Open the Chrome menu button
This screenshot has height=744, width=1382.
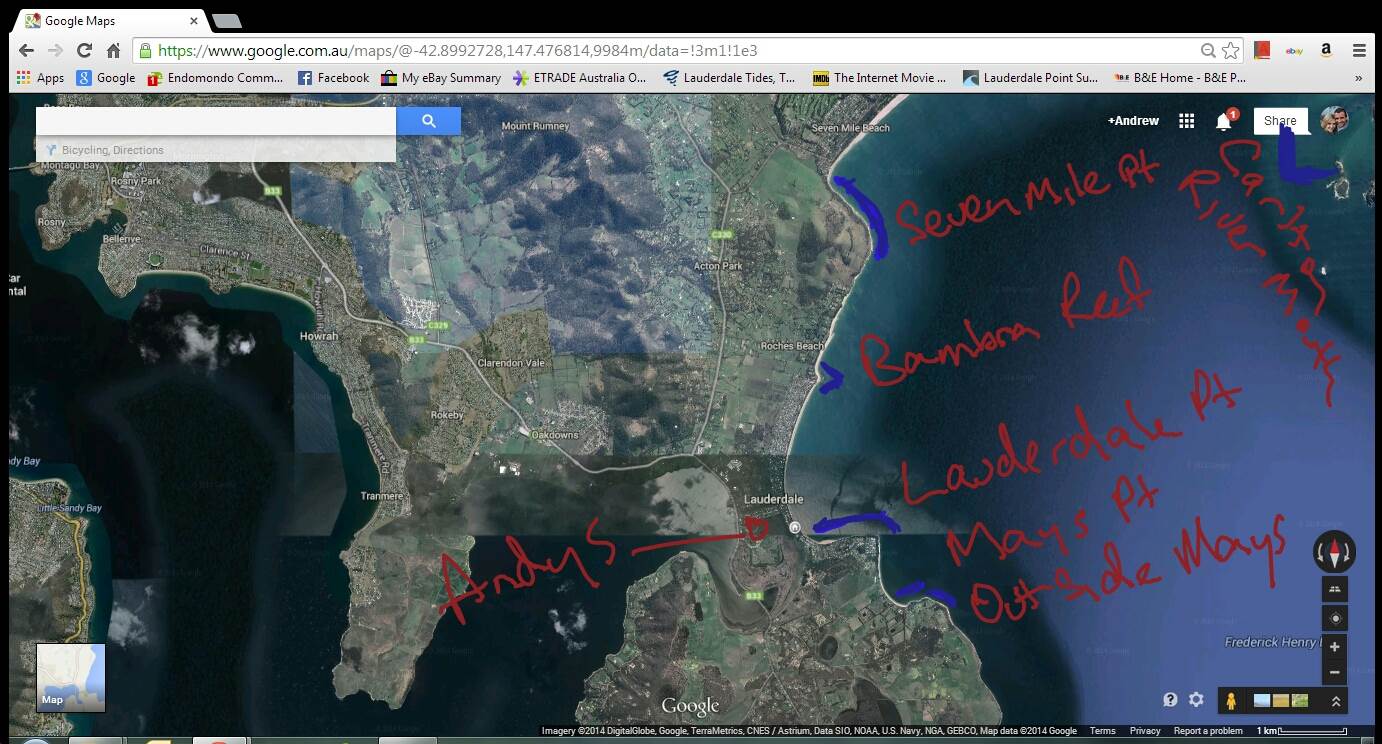coord(1359,50)
